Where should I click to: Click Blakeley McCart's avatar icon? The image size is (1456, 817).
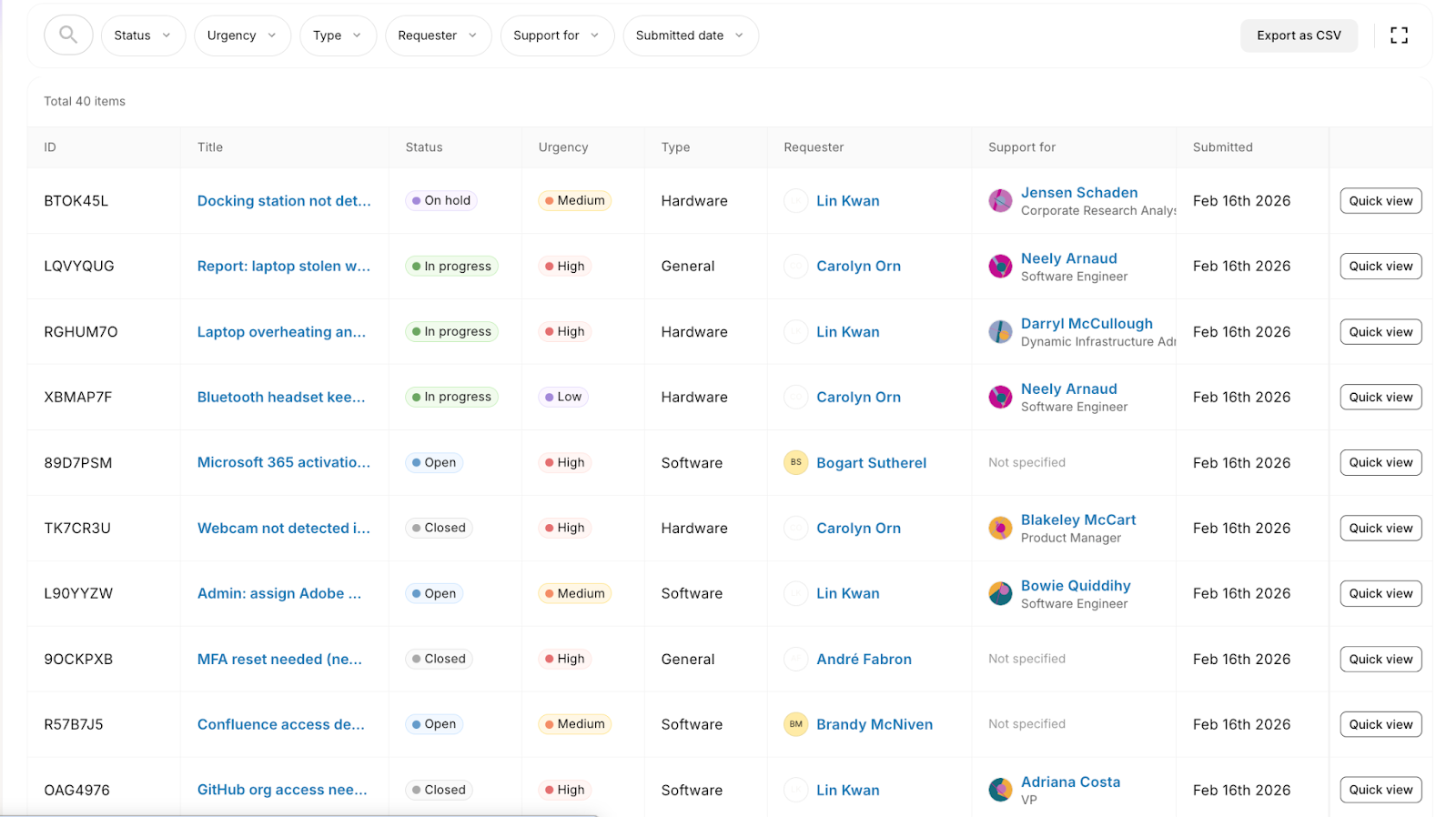(x=1000, y=529)
